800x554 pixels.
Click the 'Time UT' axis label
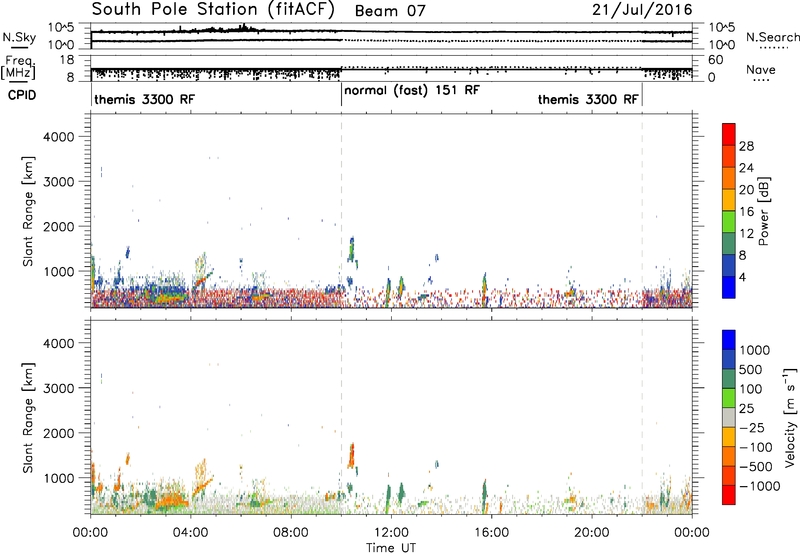(391, 548)
